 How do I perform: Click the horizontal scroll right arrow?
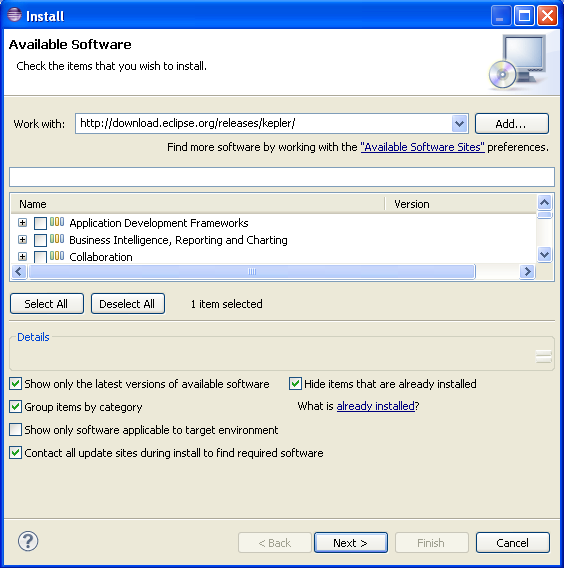coord(527,271)
